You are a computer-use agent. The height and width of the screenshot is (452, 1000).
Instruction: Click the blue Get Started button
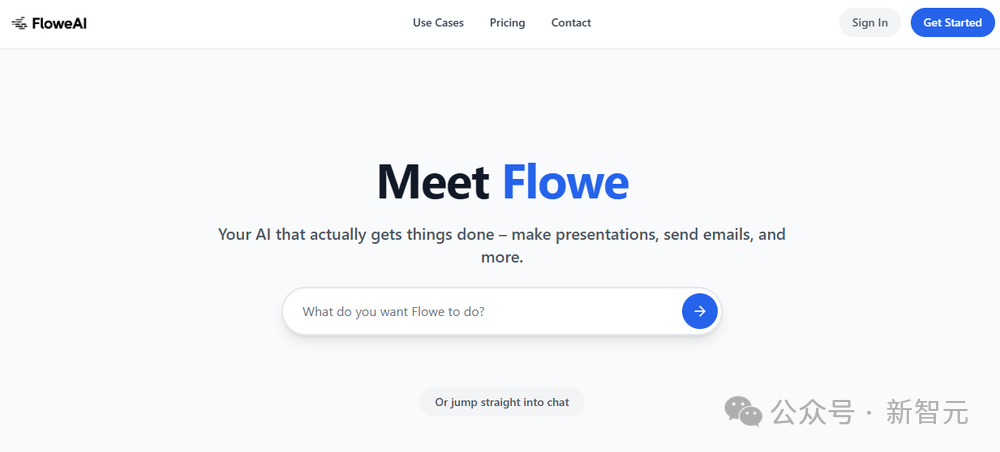click(952, 22)
